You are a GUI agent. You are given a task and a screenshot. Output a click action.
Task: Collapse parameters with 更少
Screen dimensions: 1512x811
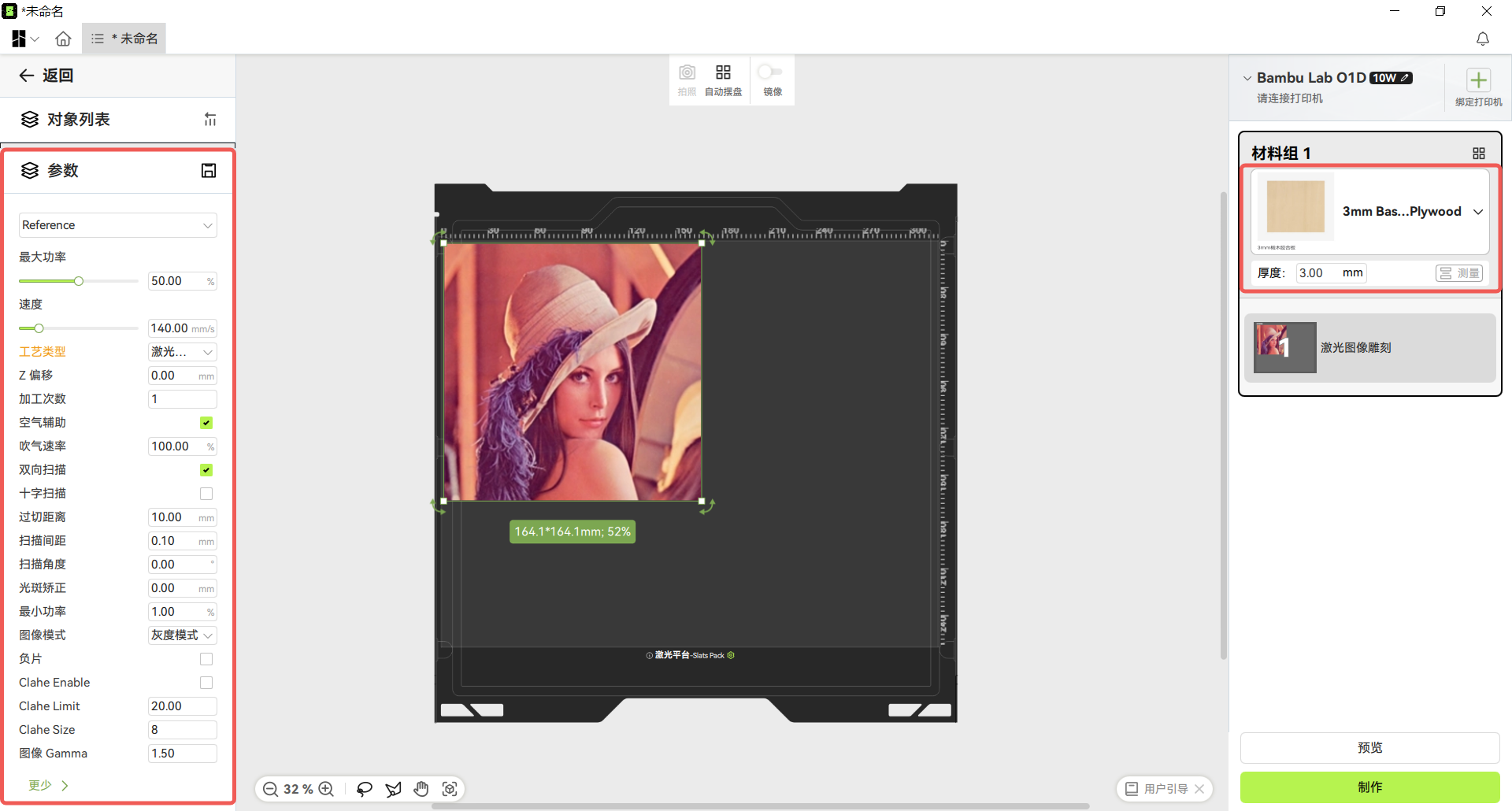click(x=49, y=785)
